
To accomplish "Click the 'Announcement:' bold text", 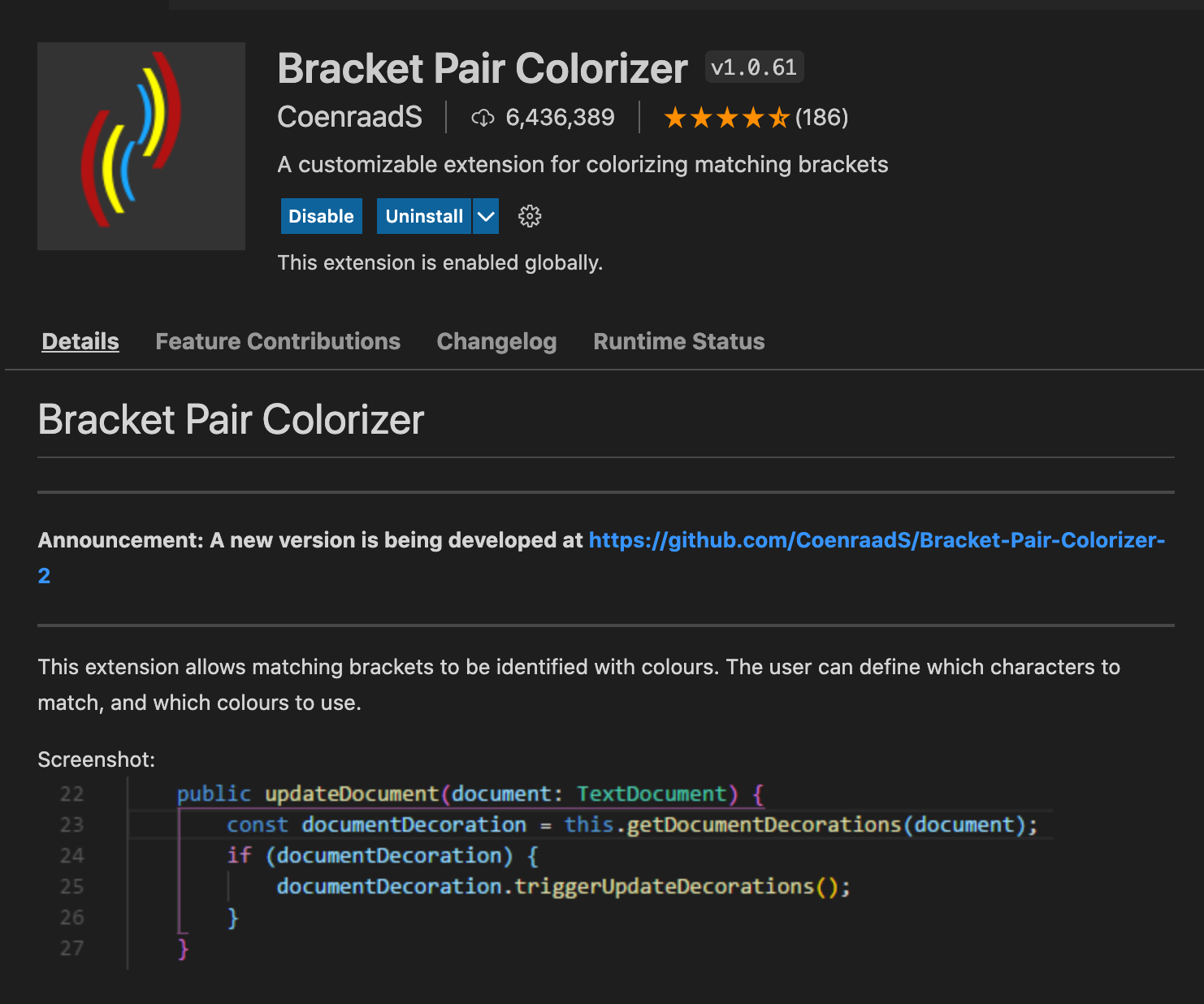I will coord(120,540).
